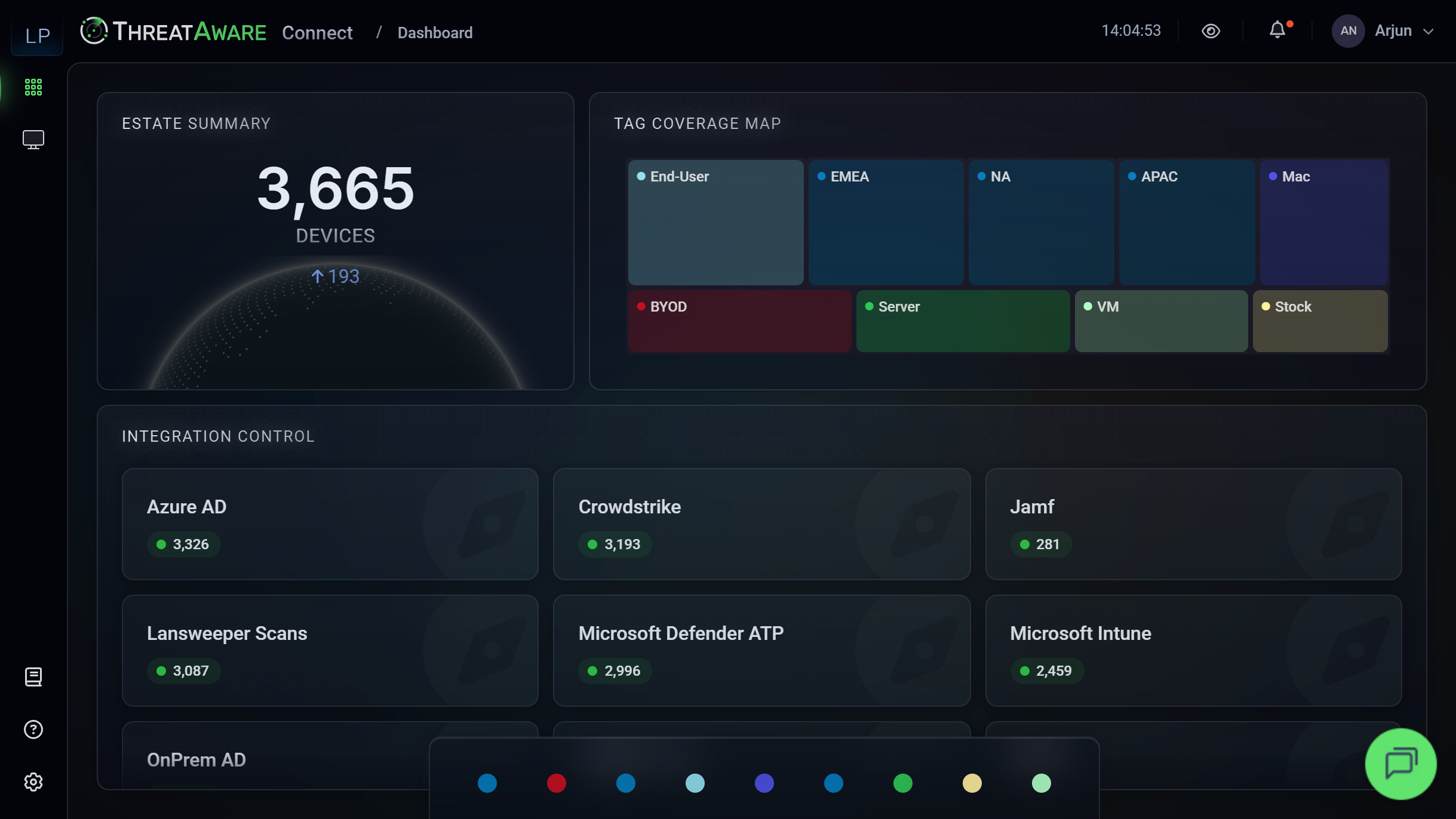The image size is (1456, 819).
Task: Click the red dot in bottom legend
Action: pos(556,783)
